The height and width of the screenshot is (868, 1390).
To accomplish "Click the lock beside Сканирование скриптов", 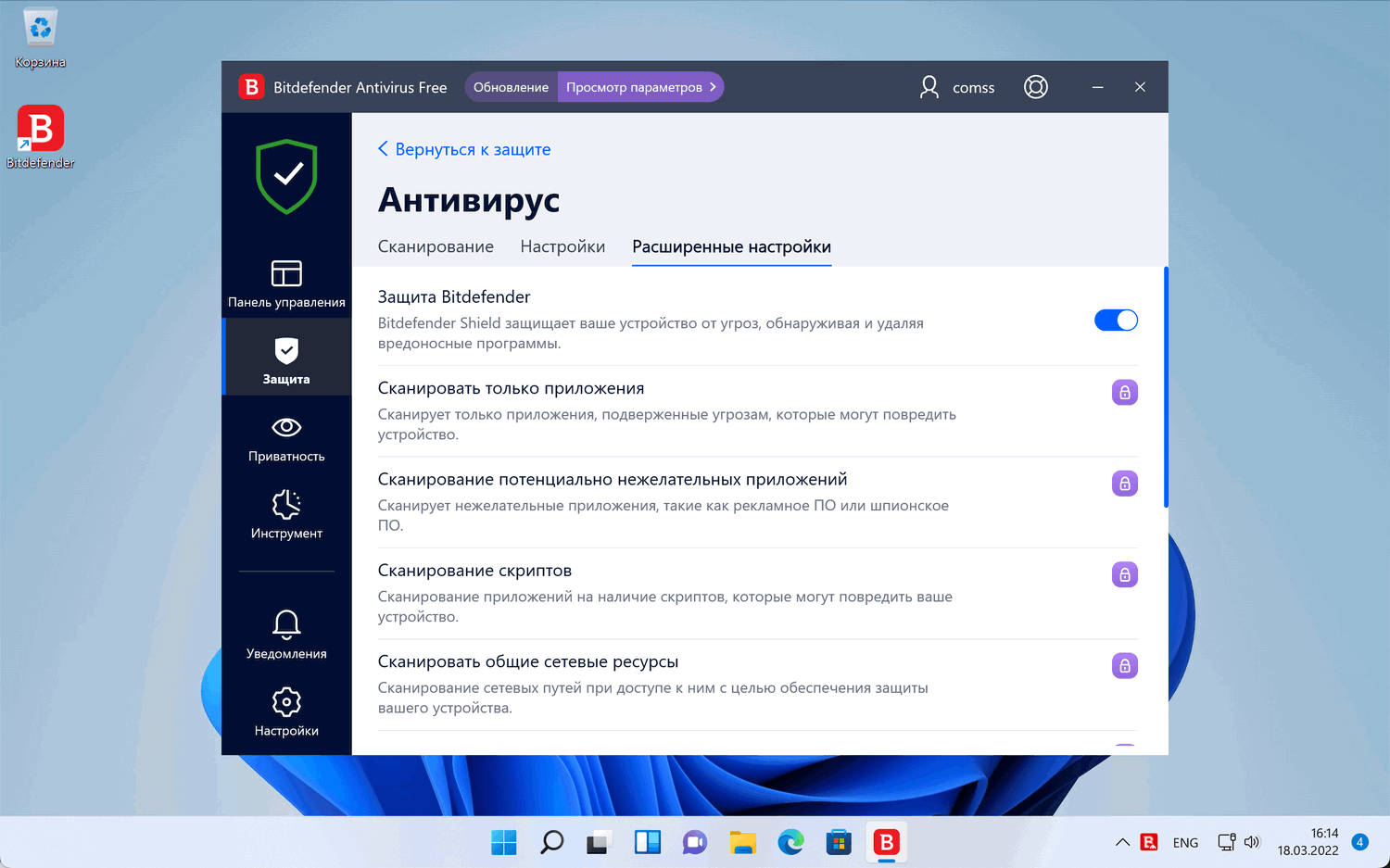I will click(1125, 575).
